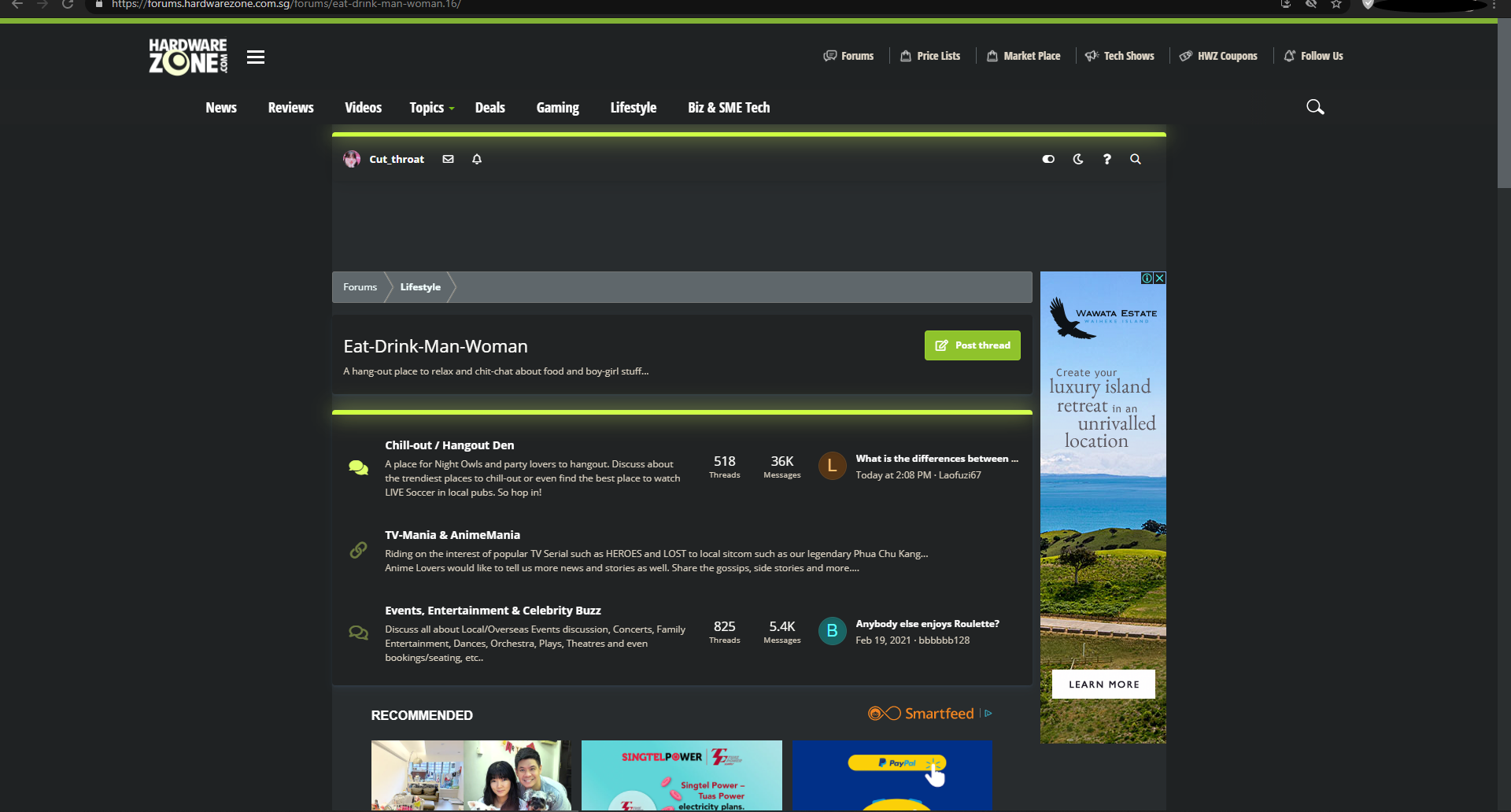Navigate to Forums breadcrumb
The height and width of the screenshot is (812, 1511).
(360, 287)
